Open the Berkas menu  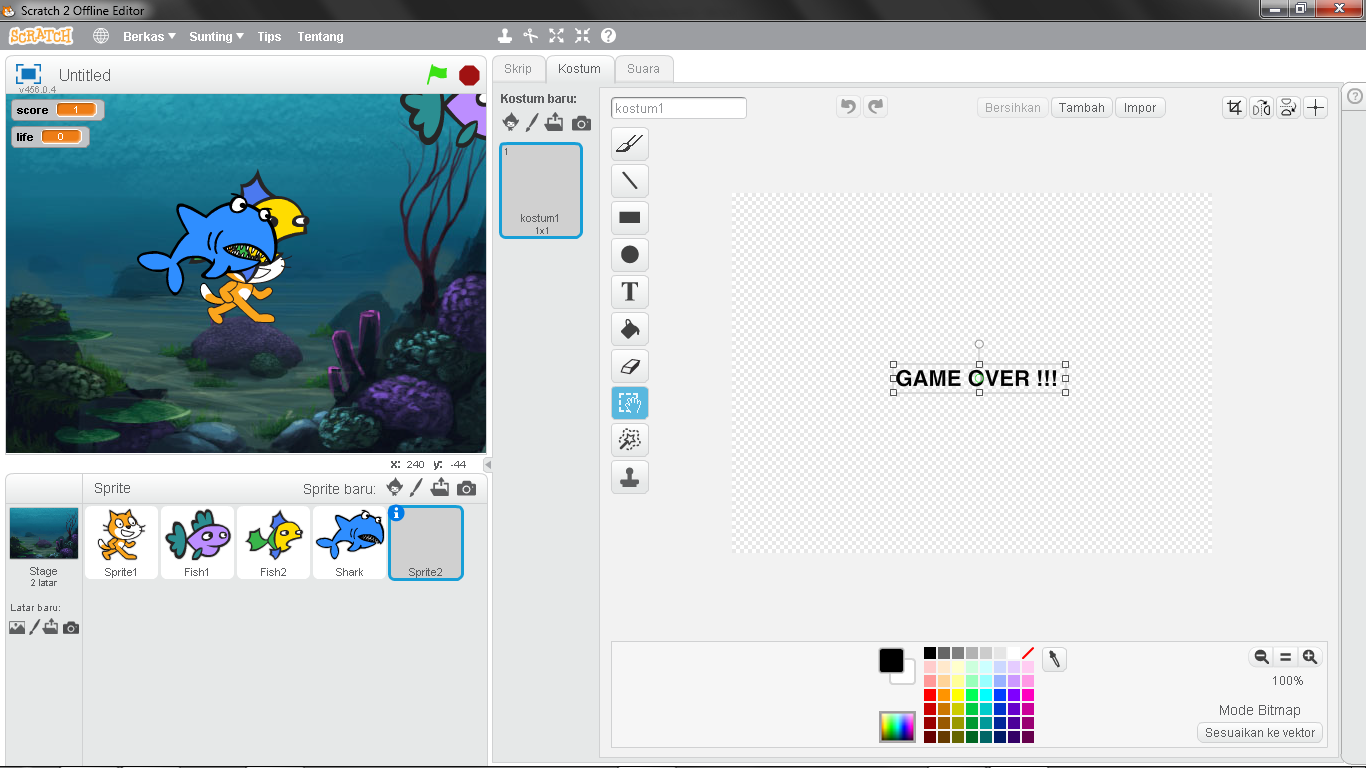145,36
